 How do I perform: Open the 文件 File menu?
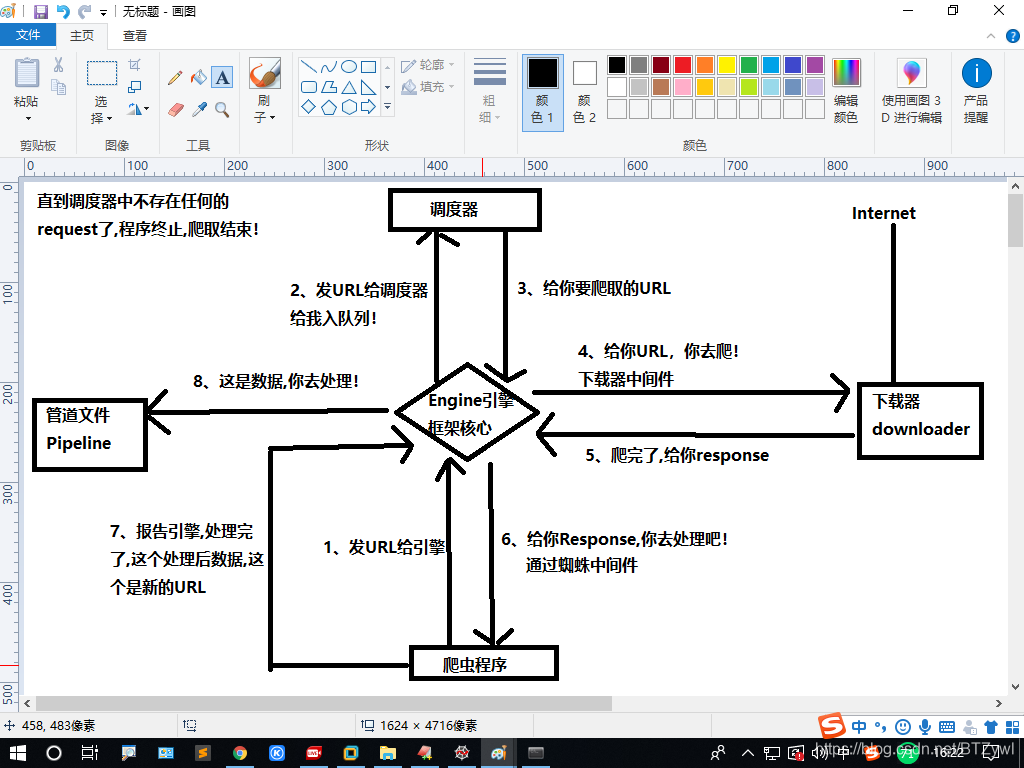click(x=27, y=35)
